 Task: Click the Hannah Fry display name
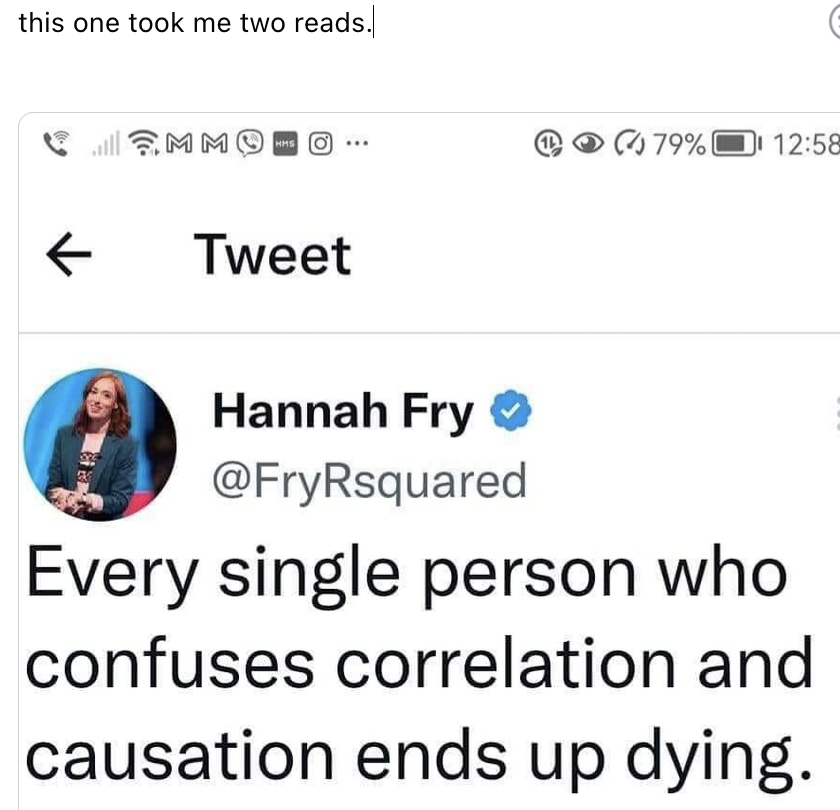[x=343, y=411]
